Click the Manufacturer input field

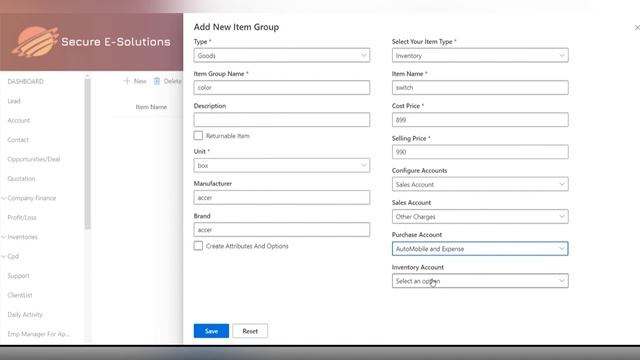pyautogui.click(x=282, y=198)
